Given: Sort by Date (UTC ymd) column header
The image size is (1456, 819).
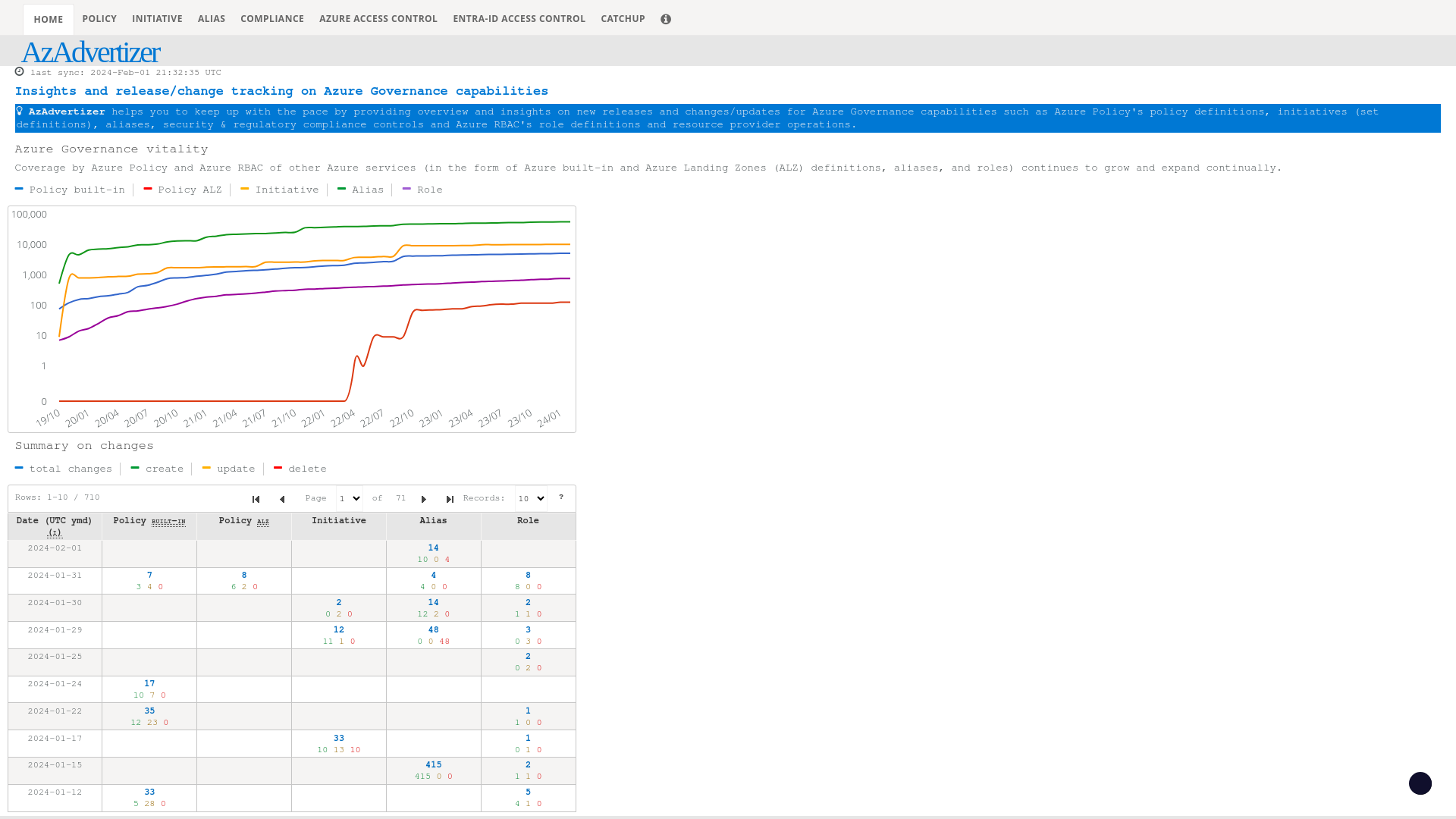Looking at the screenshot, I should pos(55,526).
